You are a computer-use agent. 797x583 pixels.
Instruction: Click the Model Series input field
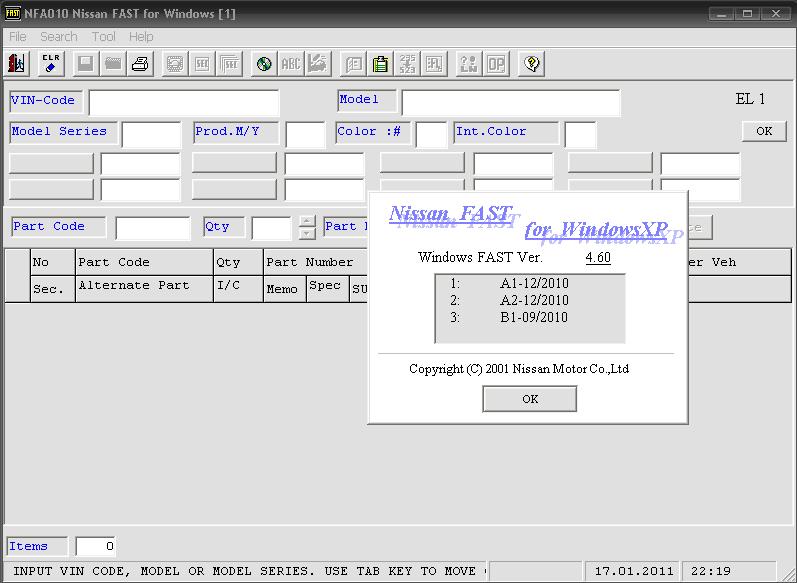coord(151,135)
